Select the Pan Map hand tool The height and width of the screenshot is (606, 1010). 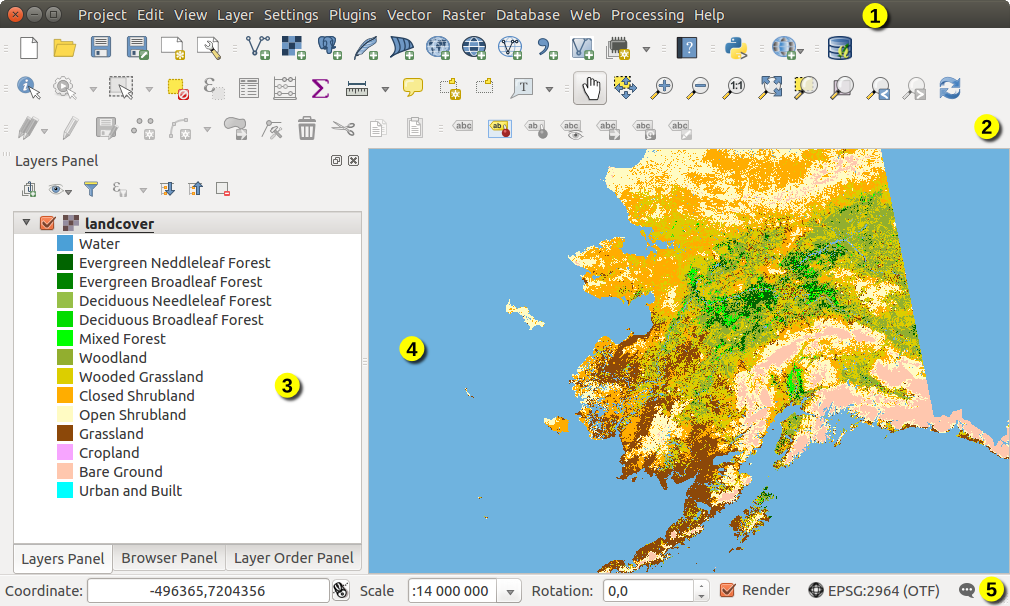point(589,88)
